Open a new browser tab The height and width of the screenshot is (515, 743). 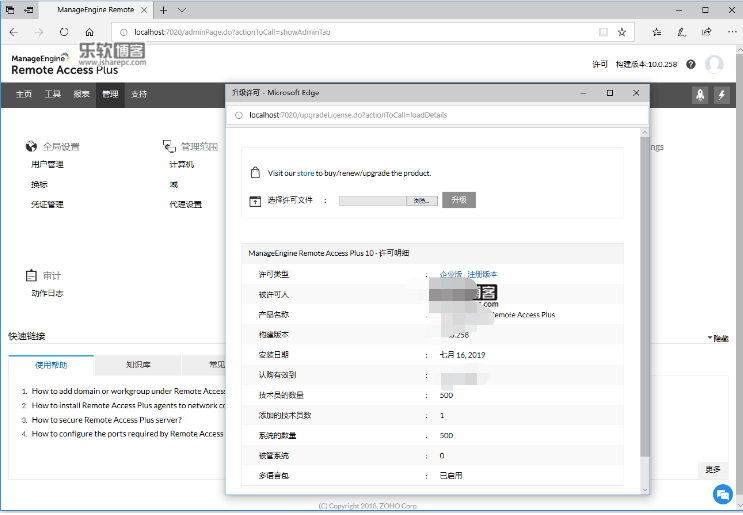[x=163, y=10]
